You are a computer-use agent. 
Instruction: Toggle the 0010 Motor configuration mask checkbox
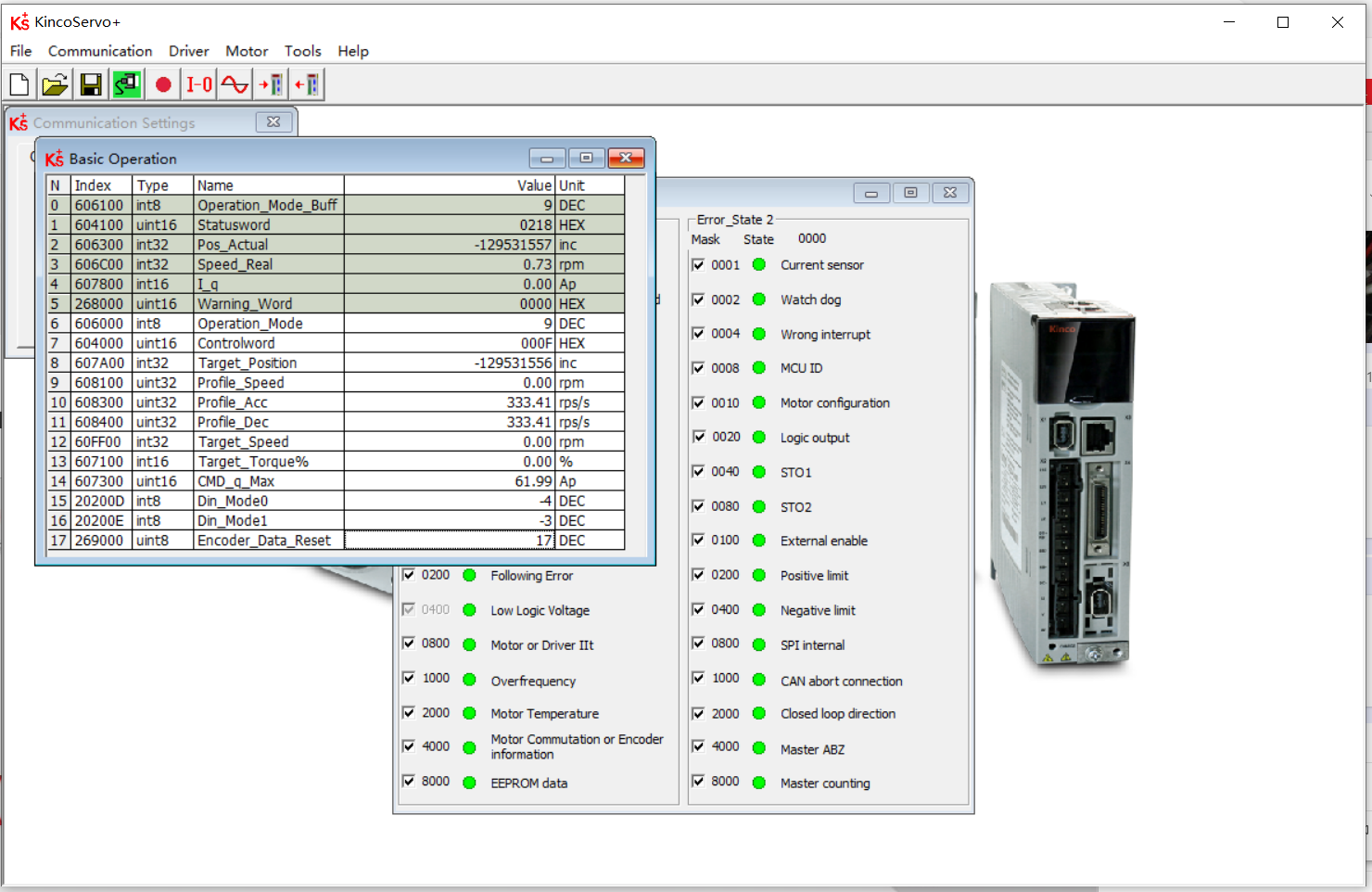[x=698, y=402]
